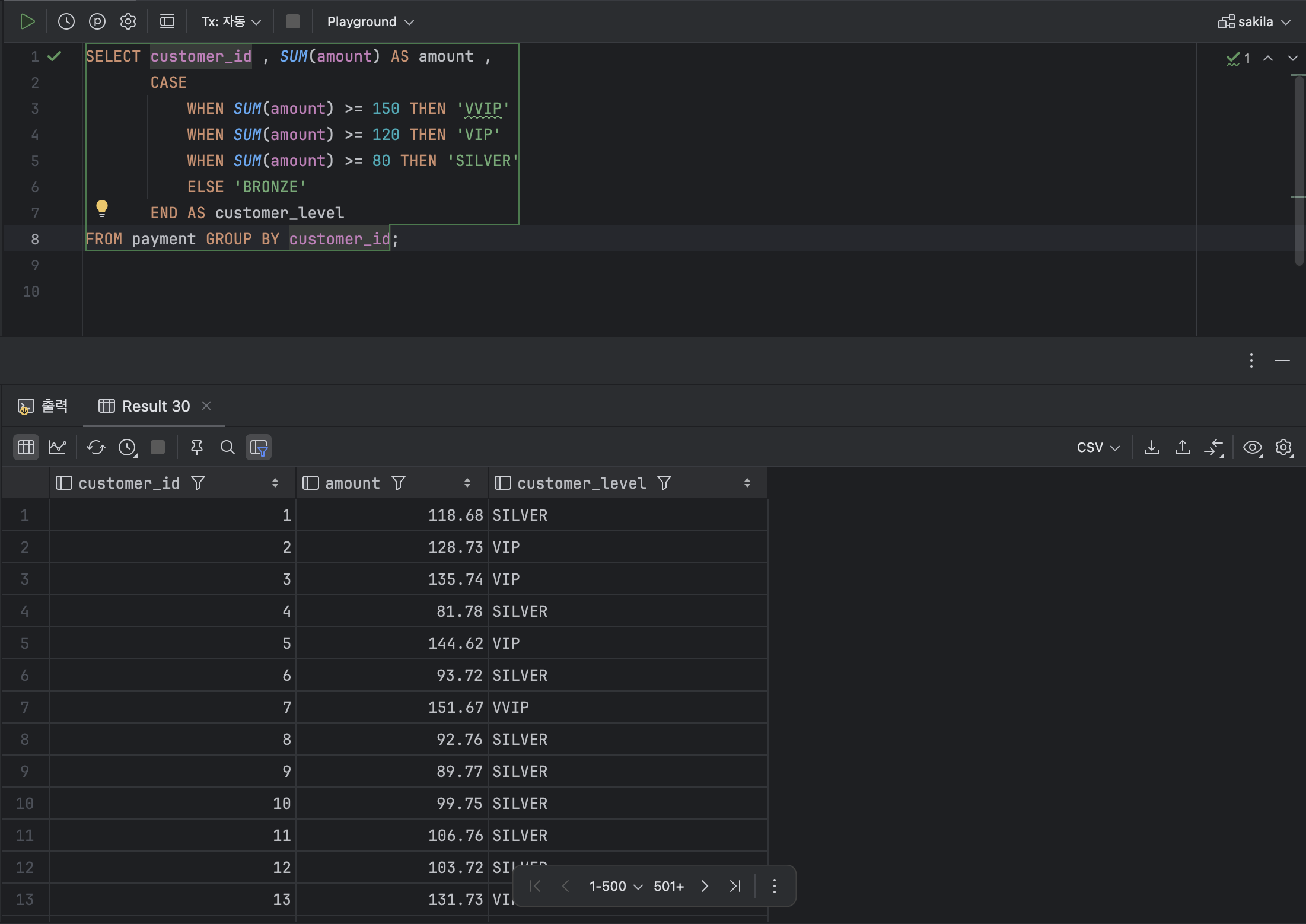Run the SQL query with play button
The image size is (1306, 924).
[27, 22]
